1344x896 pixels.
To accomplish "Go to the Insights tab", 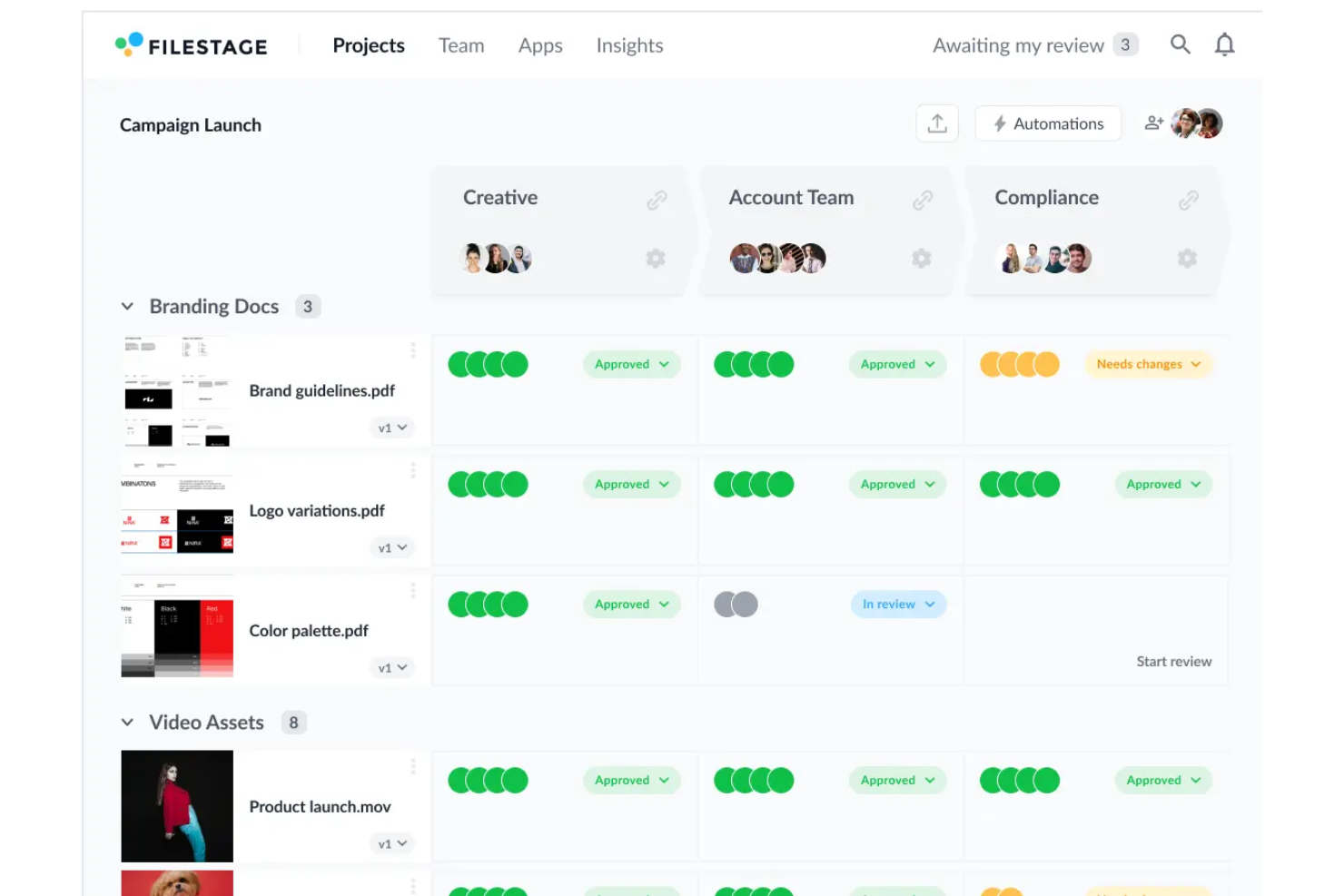I will coord(629,45).
